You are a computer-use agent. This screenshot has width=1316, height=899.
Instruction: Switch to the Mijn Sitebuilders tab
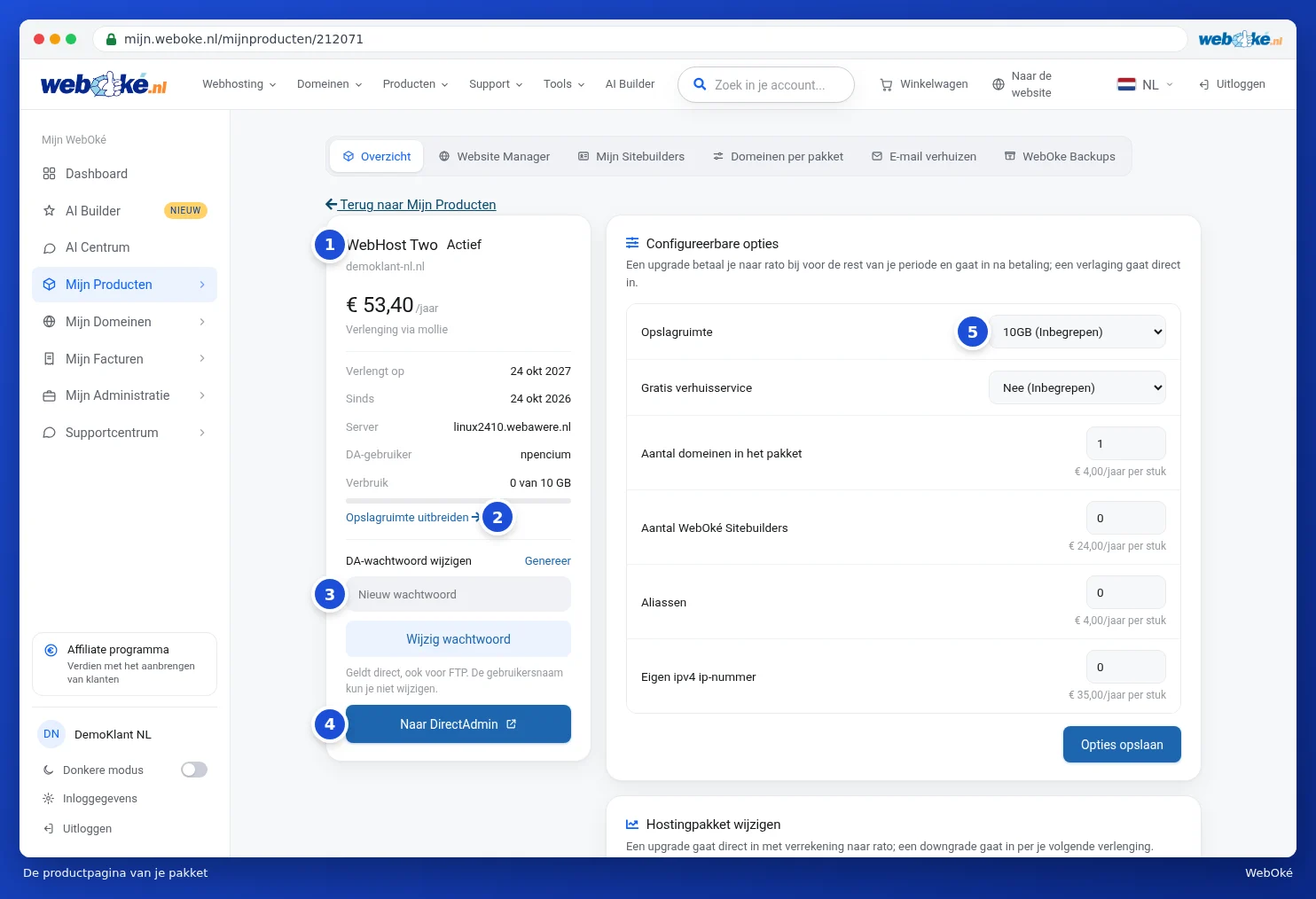pyautogui.click(x=631, y=156)
